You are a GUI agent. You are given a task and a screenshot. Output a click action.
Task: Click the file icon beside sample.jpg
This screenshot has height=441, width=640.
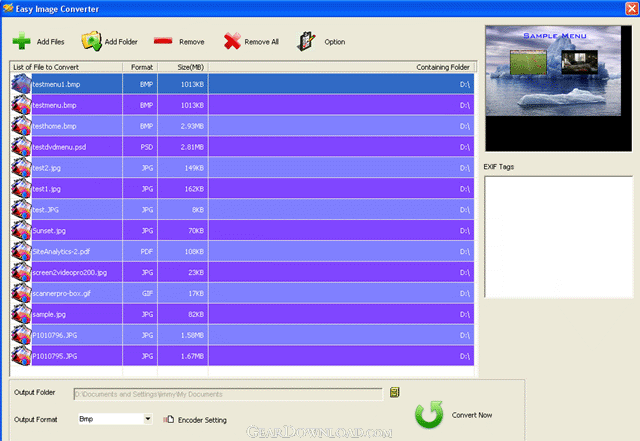pyautogui.click(x=21, y=314)
